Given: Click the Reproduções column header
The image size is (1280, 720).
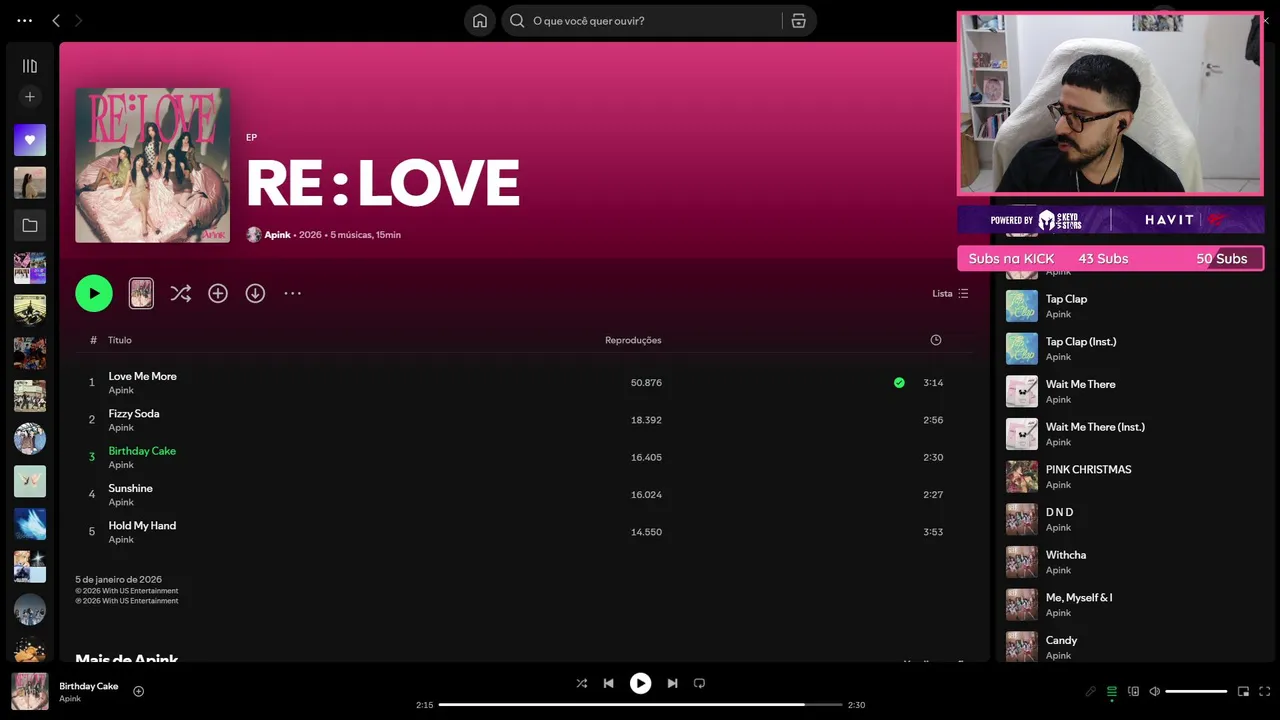Looking at the screenshot, I should tap(633, 340).
